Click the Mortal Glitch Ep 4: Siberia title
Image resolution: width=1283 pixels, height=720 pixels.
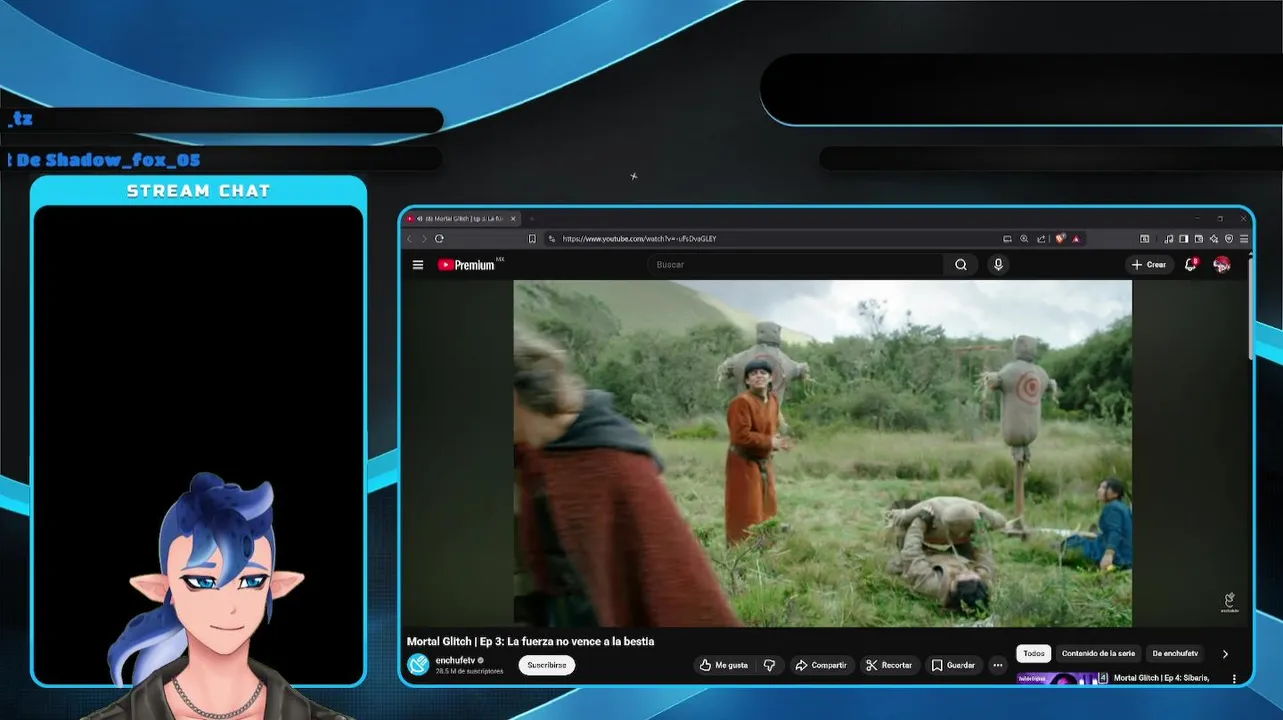tap(1162, 678)
